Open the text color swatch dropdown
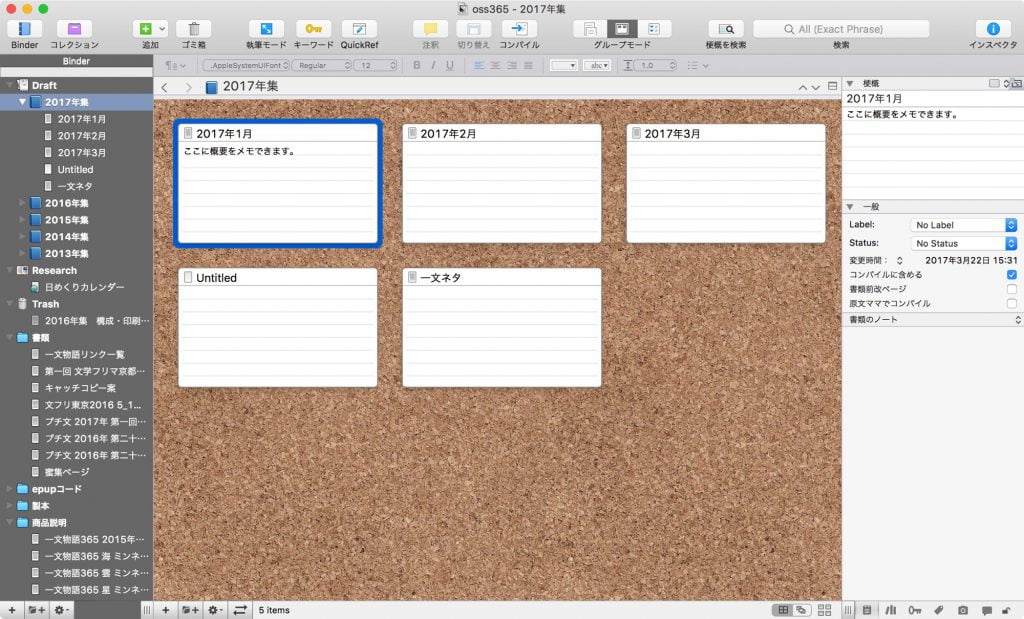This screenshot has width=1024, height=619. pyautogui.click(x=564, y=65)
